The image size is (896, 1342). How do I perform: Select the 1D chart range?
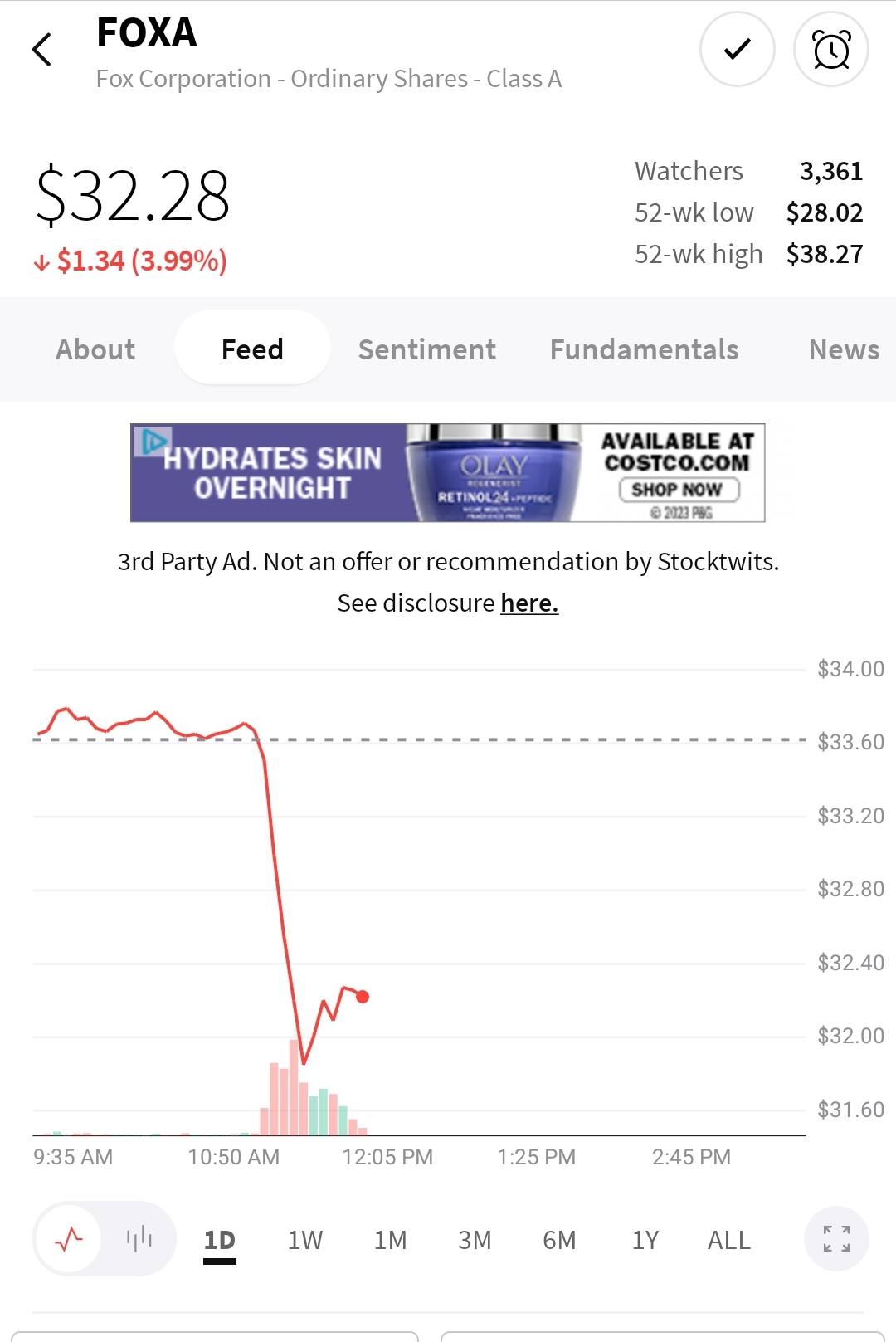[220, 1240]
